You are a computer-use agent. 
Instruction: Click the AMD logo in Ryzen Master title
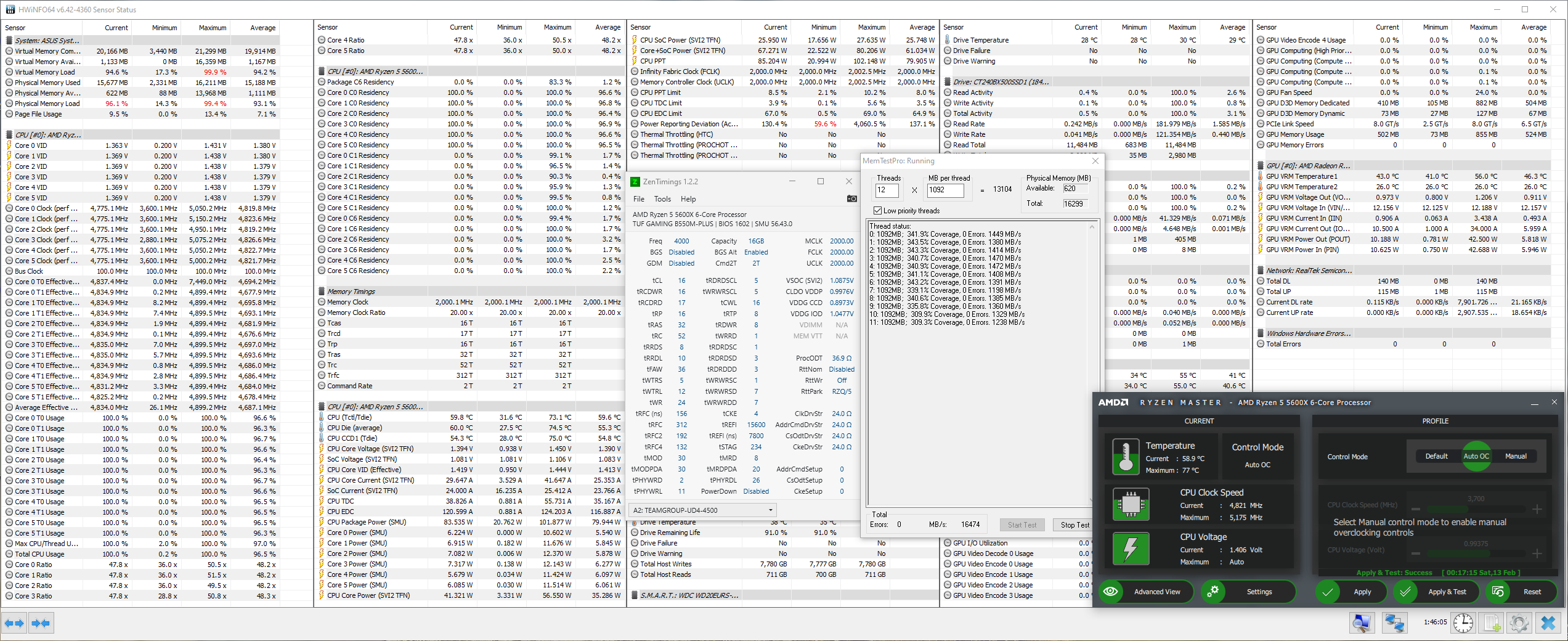[1113, 402]
